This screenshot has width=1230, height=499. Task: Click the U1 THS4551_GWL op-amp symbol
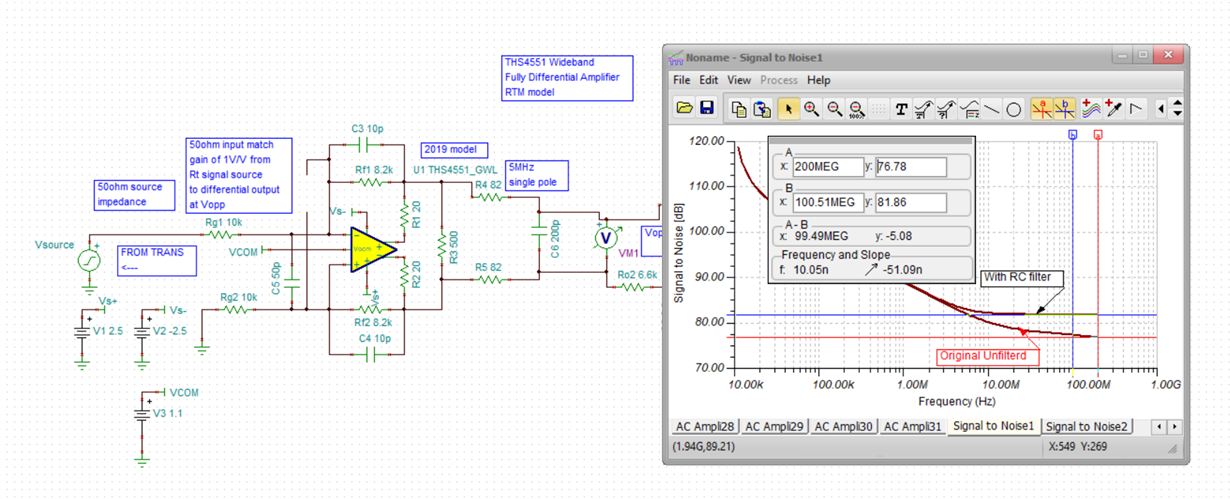click(372, 249)
